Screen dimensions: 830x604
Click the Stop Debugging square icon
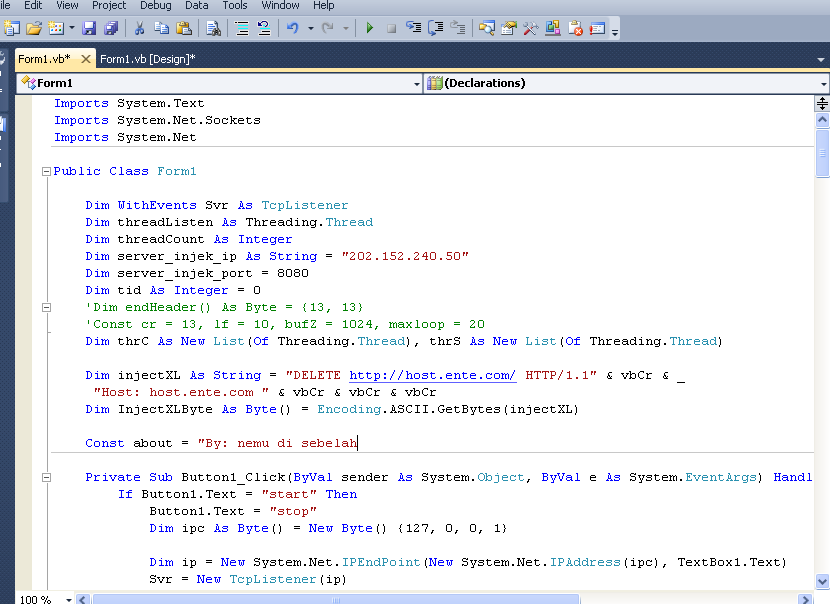(391, 29)
